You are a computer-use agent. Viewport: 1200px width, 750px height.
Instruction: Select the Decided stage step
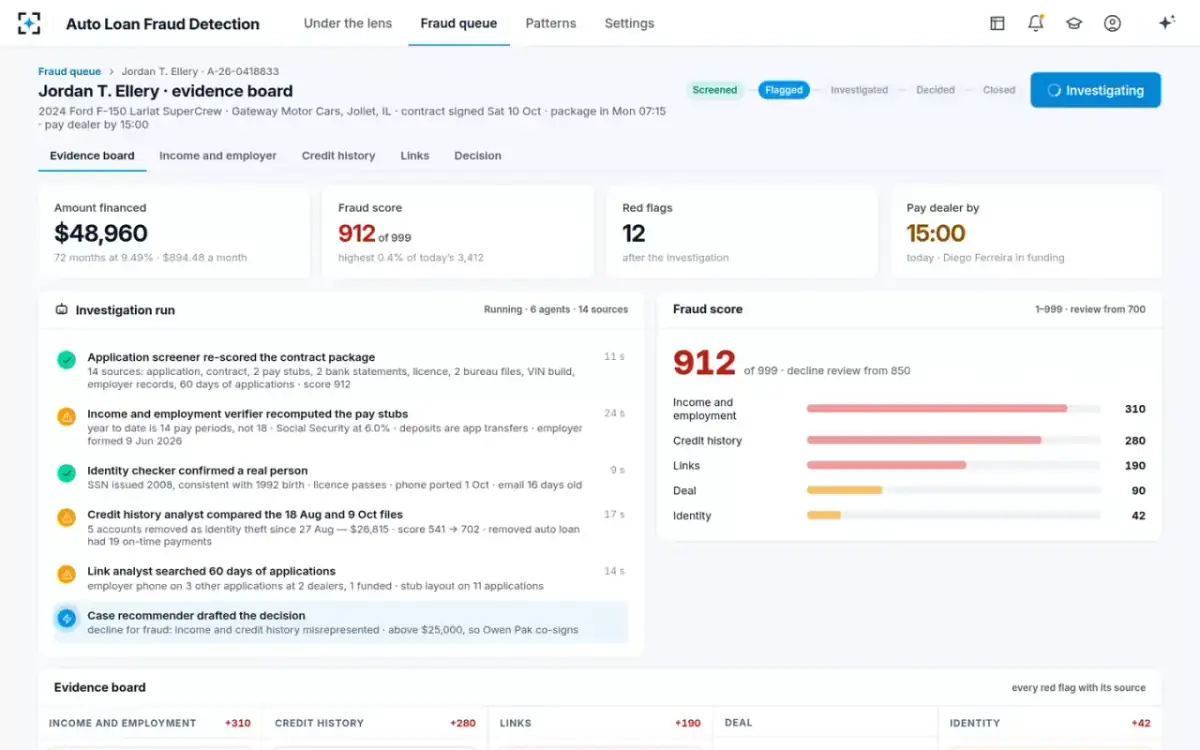click(935, 90)
